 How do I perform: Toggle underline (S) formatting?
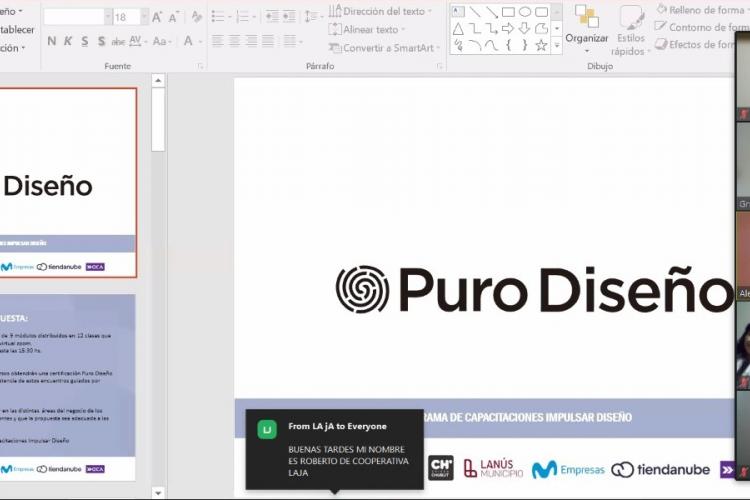point(85,42)
